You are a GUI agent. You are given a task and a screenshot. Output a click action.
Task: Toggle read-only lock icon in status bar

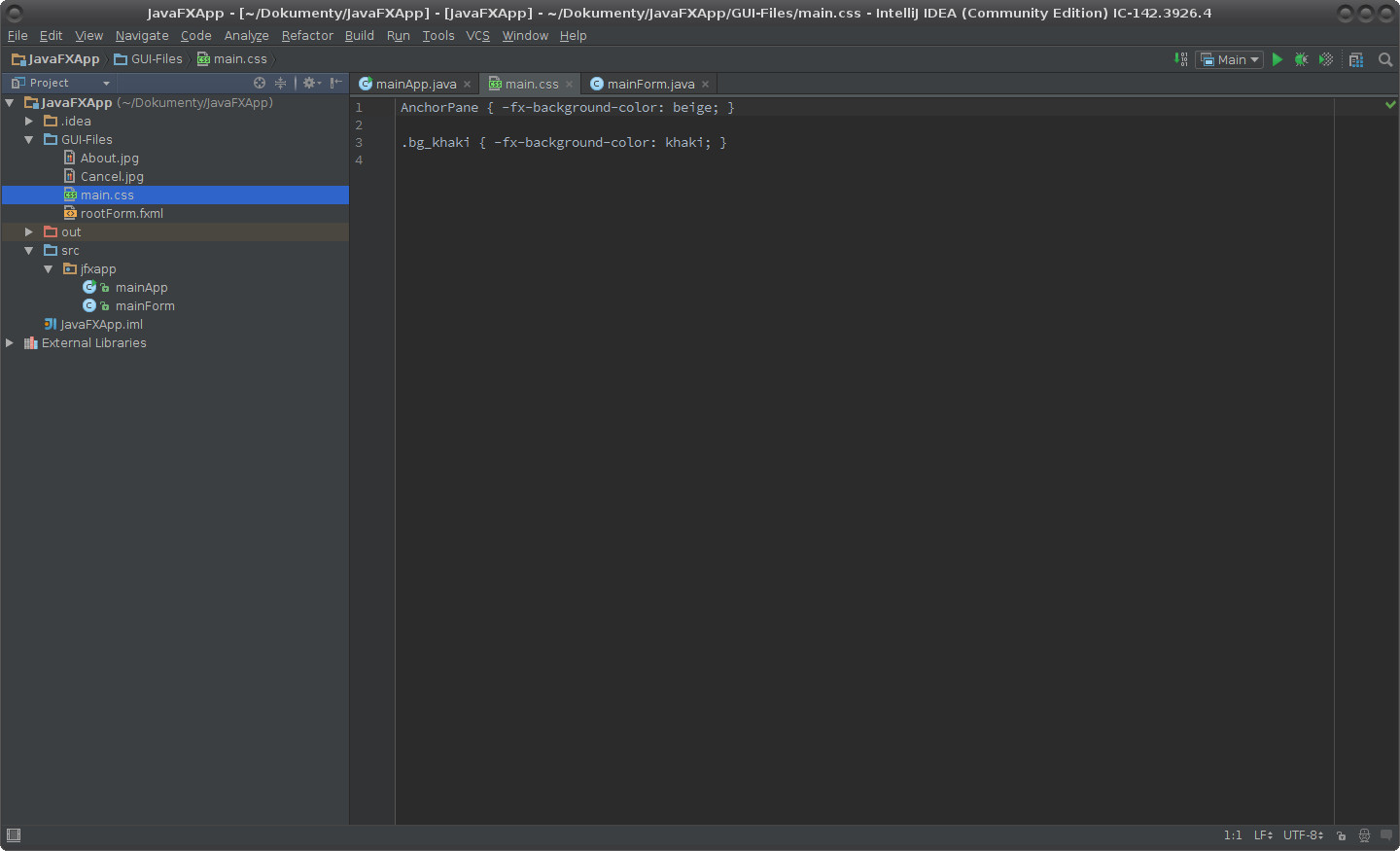[x=1342, y=835]
